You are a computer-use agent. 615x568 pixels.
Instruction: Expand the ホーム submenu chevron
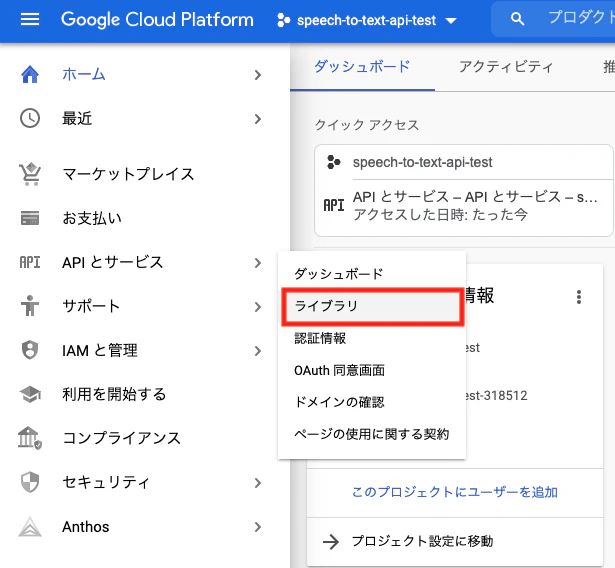click(258, 75)
